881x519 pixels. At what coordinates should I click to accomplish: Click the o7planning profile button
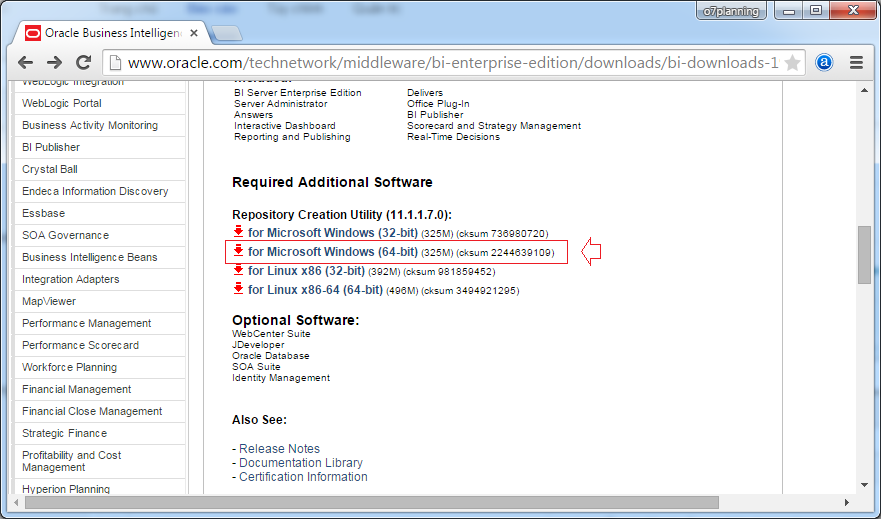[x=731, y=11]
